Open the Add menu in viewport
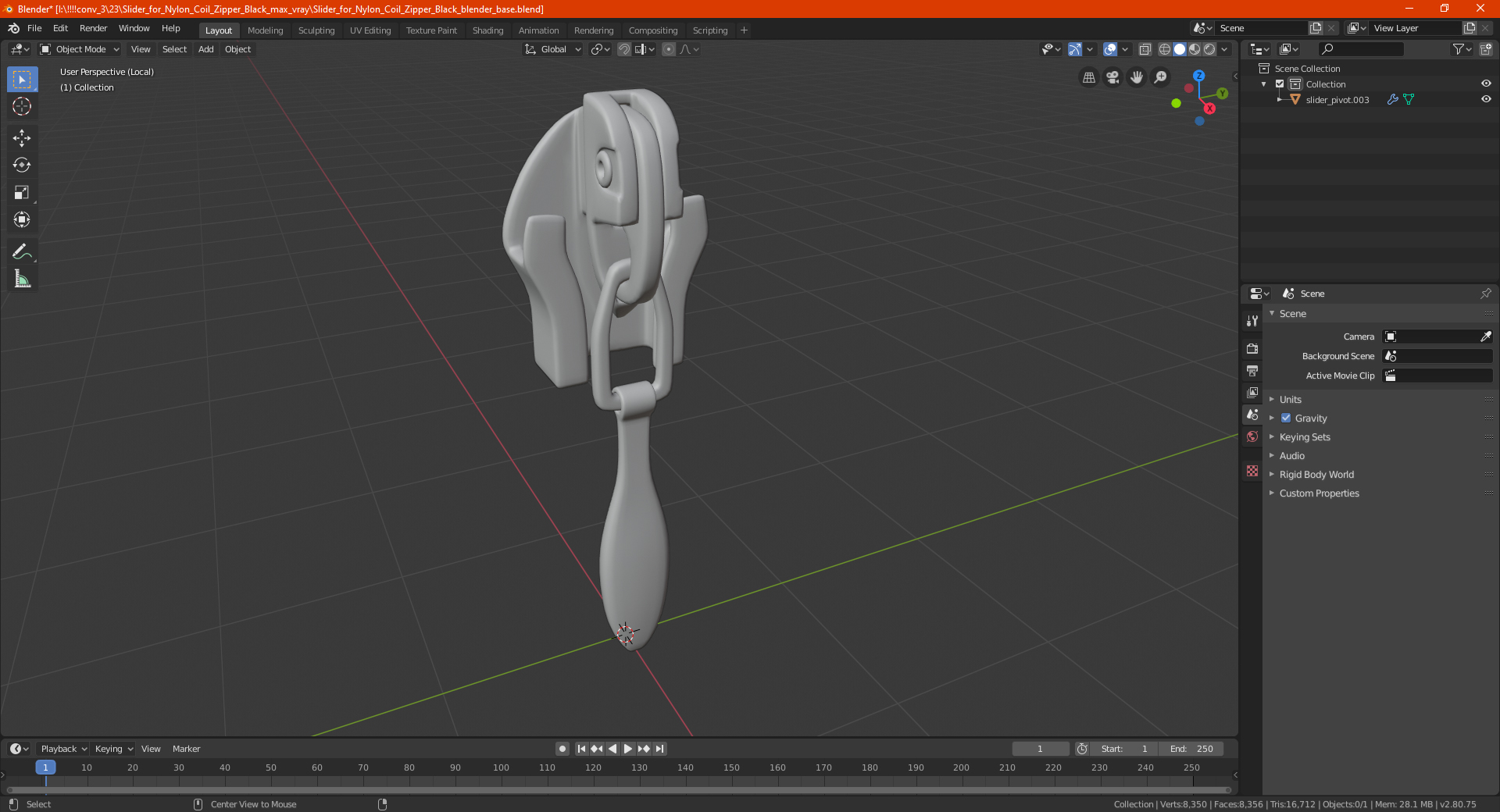This screenshot has height=812, width=1500. [x=205, y=49]
